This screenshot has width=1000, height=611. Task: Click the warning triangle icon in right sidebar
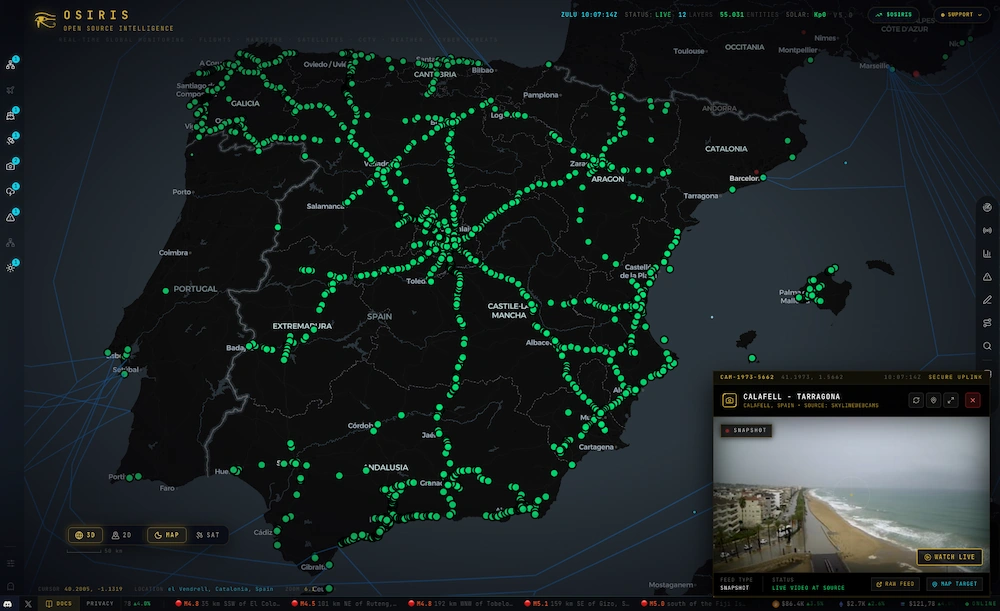pos(987,277)
